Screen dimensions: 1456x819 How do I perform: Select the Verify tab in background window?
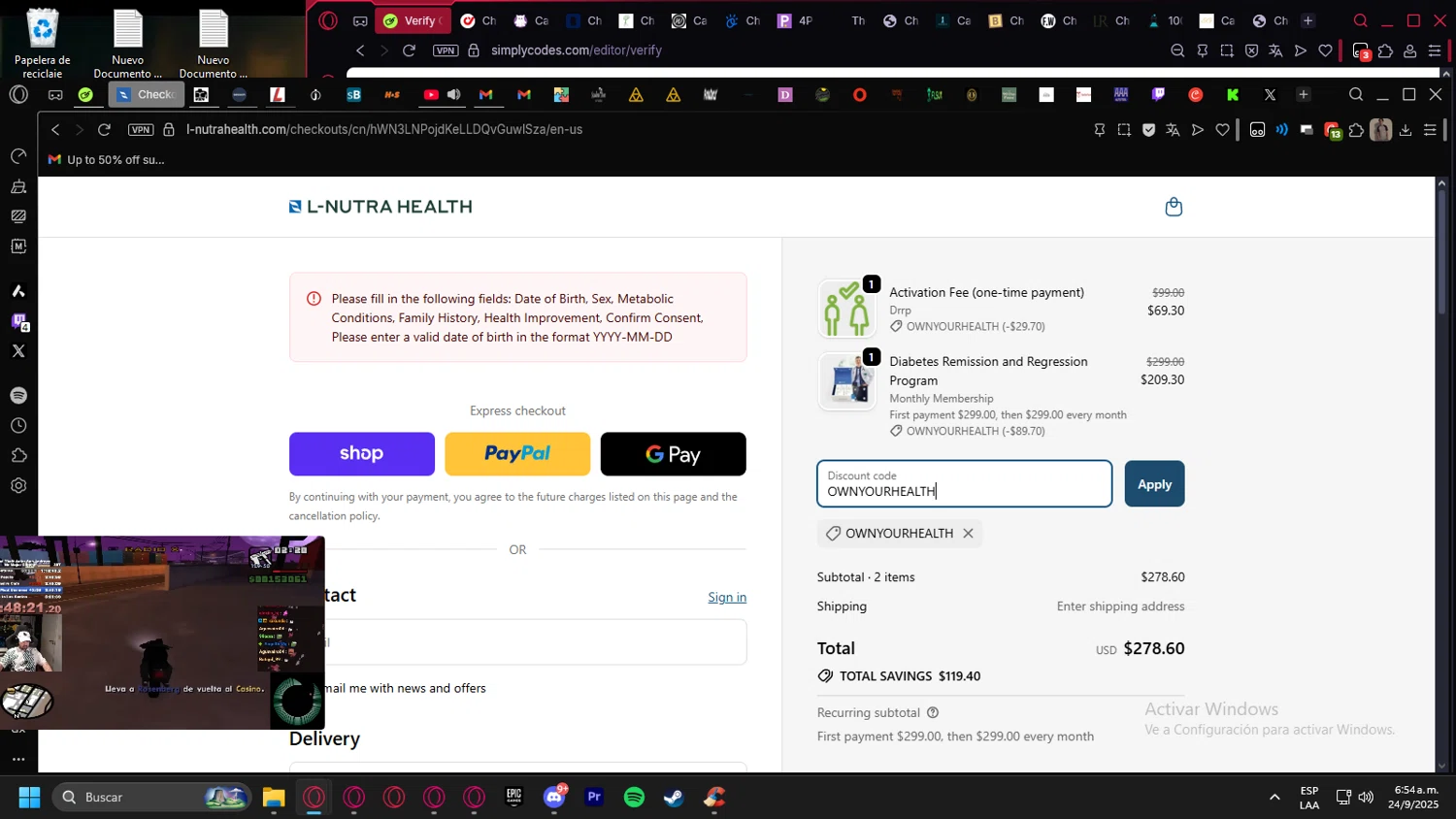tap(412, 20)
